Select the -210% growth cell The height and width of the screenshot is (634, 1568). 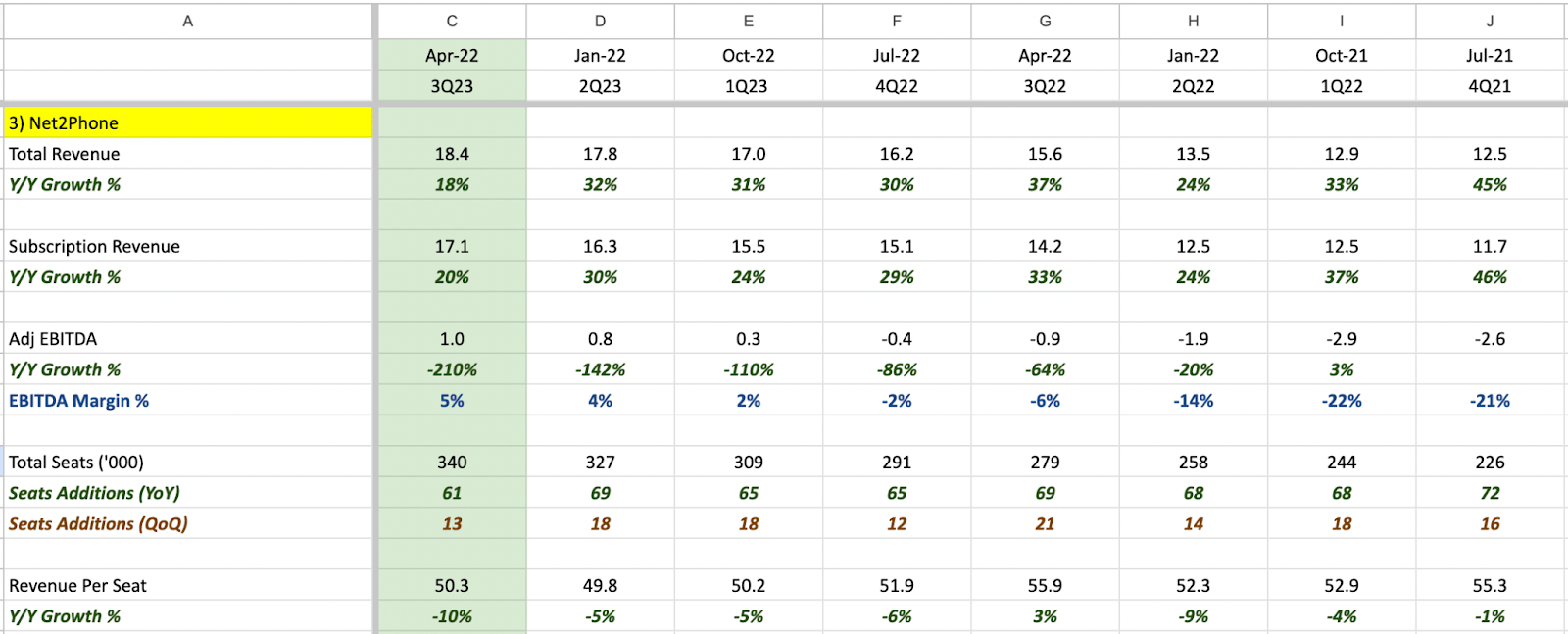coord(452,370)
